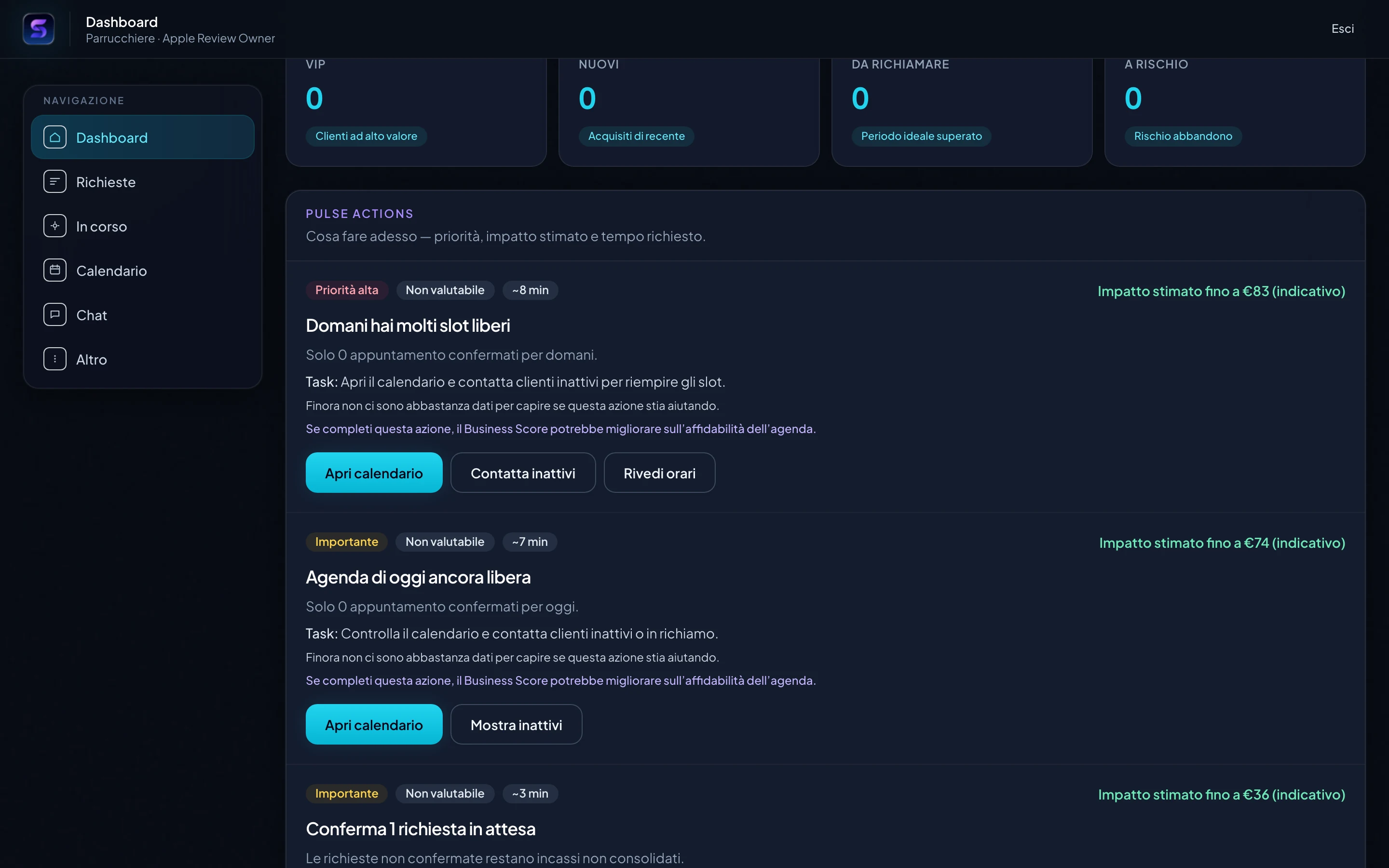Click the ~7 min time badge
Viewport: 1389px width, 868px height.
click(x=530, y=542)
